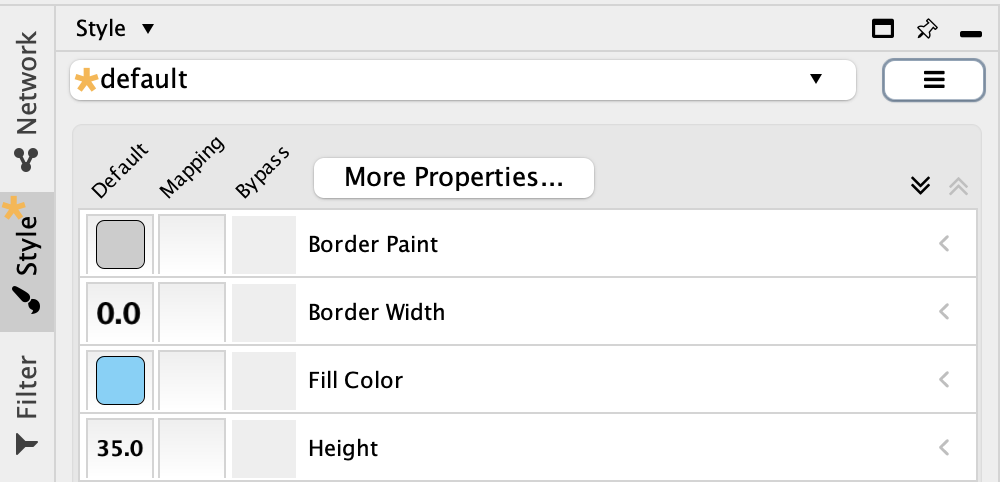Click the Fill Color default blue swatch
The height and width of the screenshot is (482, 1000).
coord(120,380)
